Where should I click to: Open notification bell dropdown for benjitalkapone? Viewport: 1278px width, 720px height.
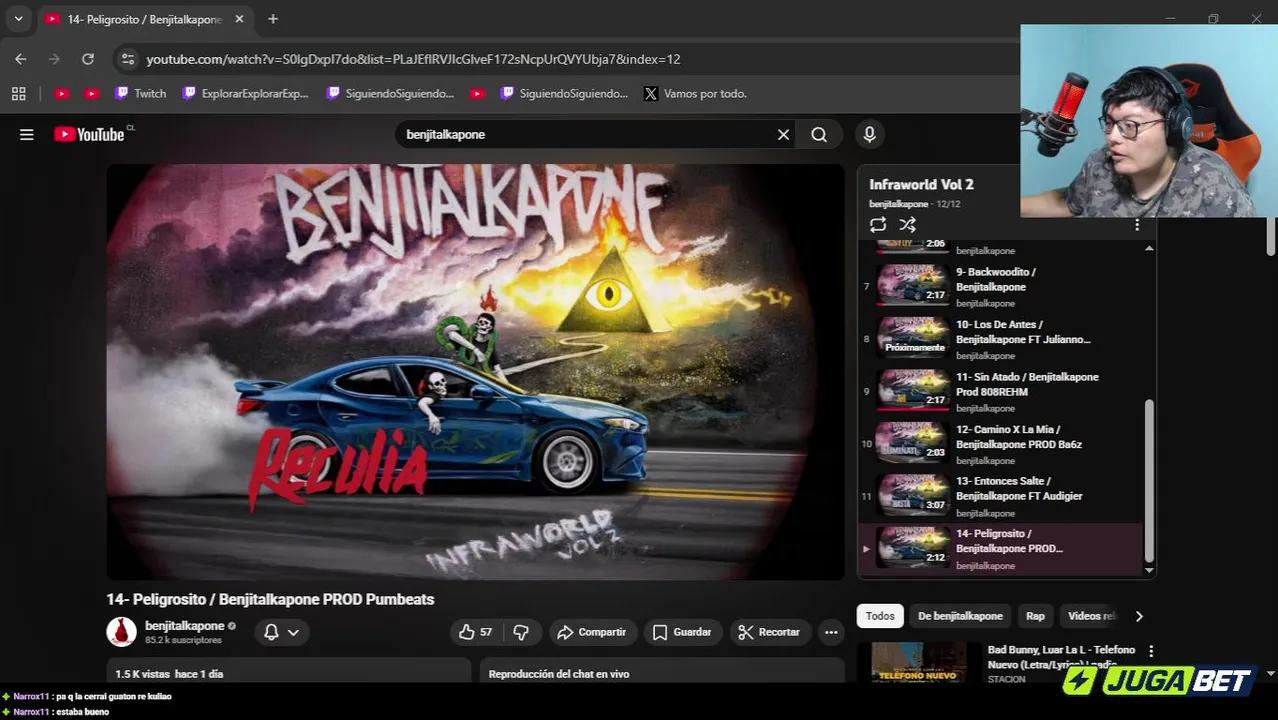point(281,632)
